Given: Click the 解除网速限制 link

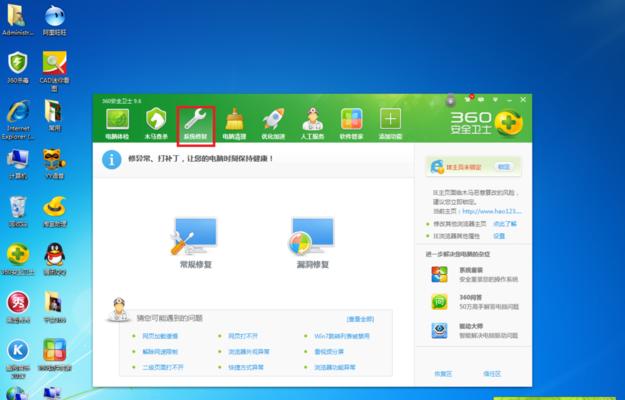Looking at the screenshot, I should (160, 352).
